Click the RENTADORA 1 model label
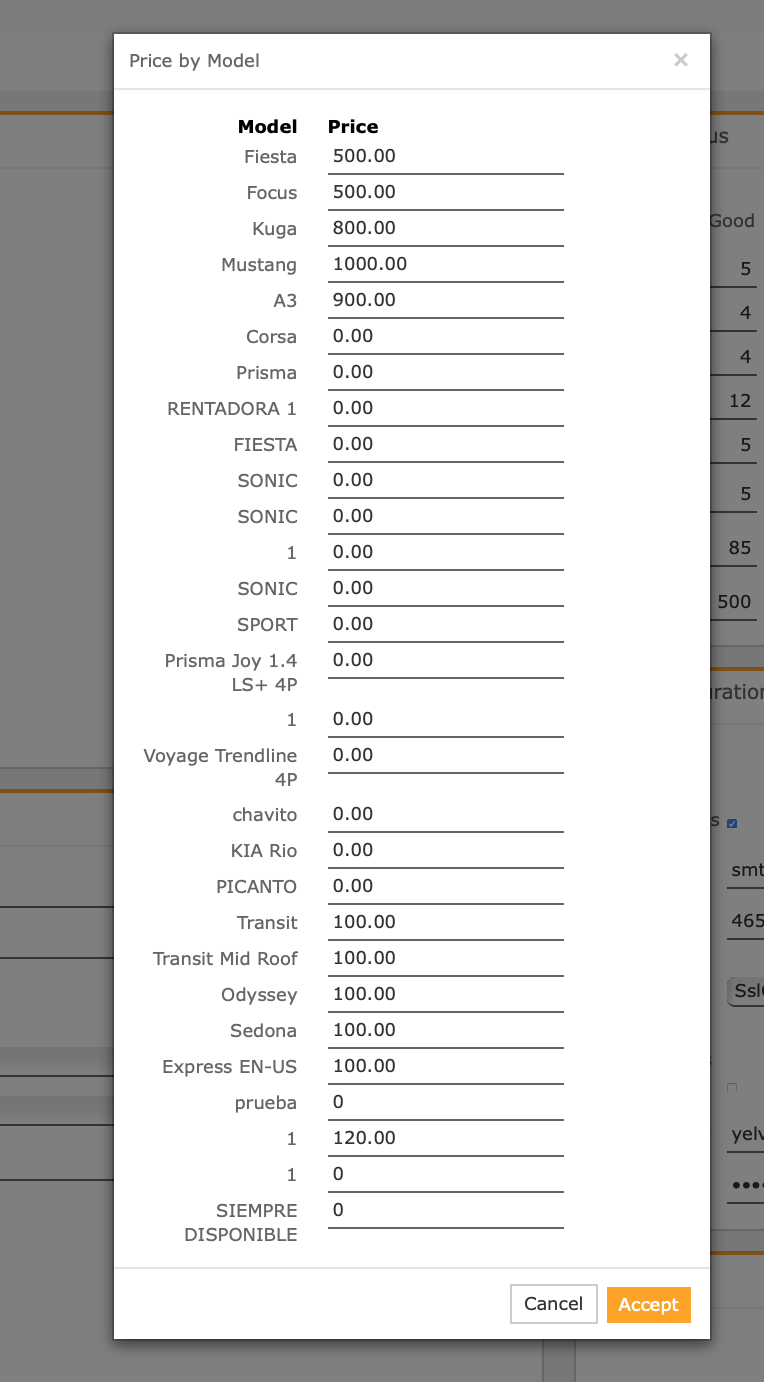 tap(232, 409)
